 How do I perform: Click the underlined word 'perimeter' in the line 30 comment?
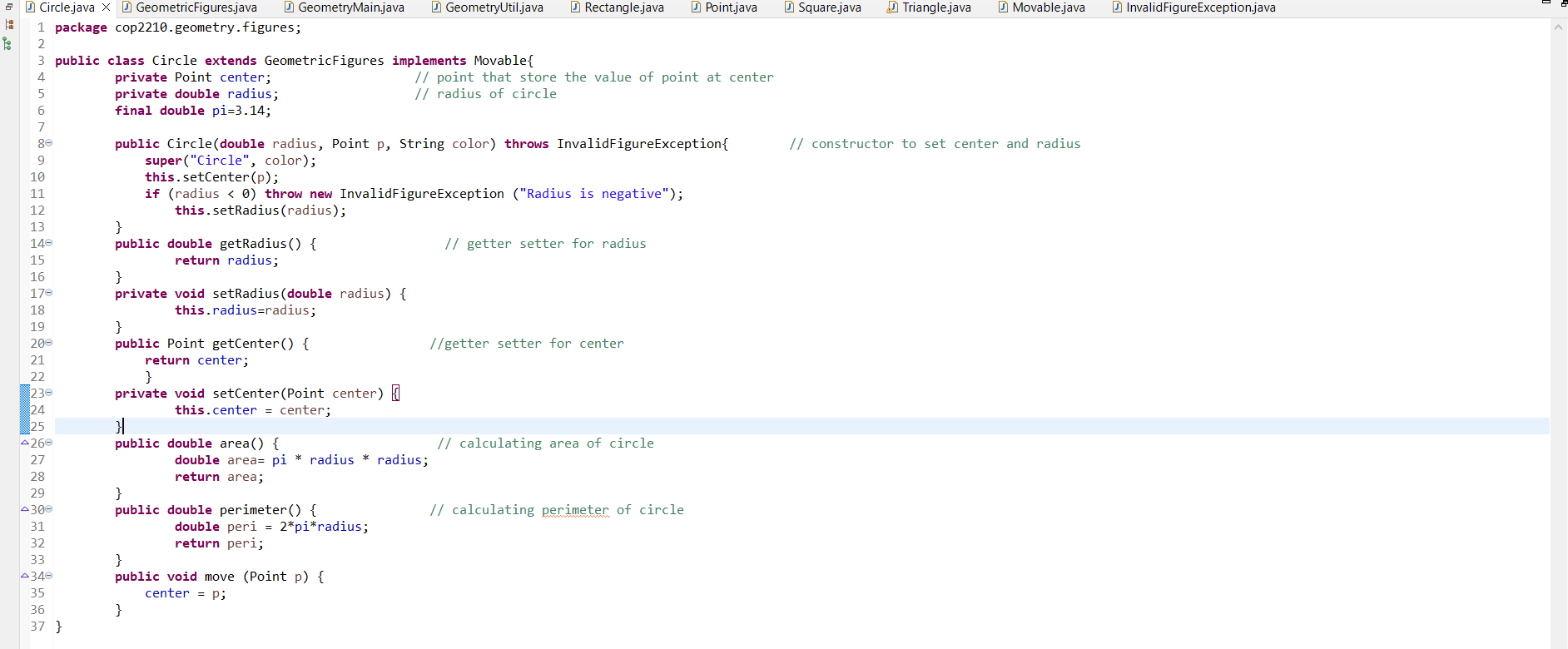point(575,510)
